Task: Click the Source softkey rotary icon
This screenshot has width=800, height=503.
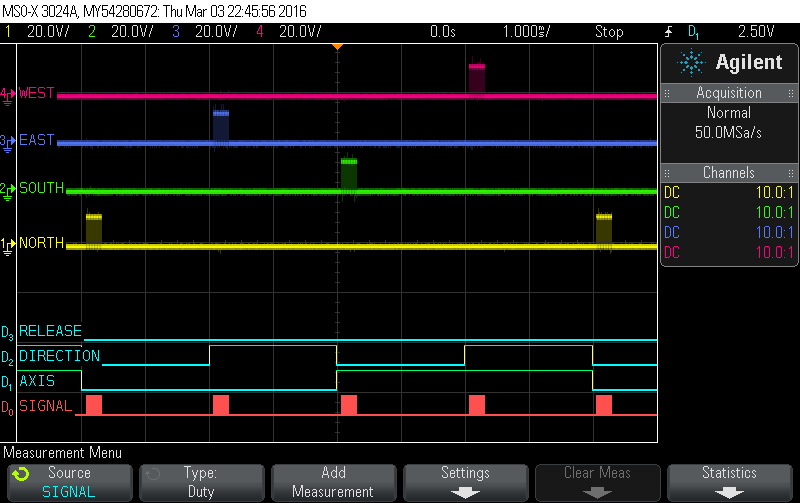Action: (22, 473)
